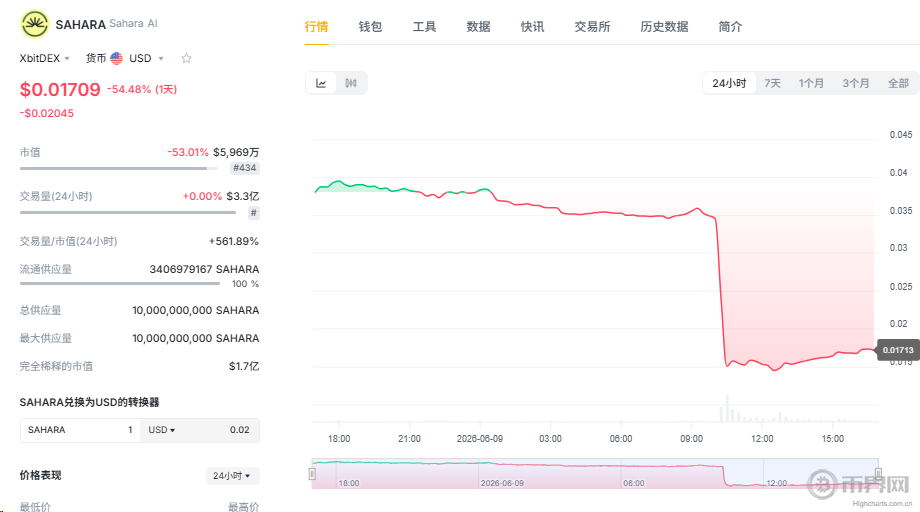Click the SAHARA amount input field
Viewport: 920px width, 512px height.
tap(80, 430)
